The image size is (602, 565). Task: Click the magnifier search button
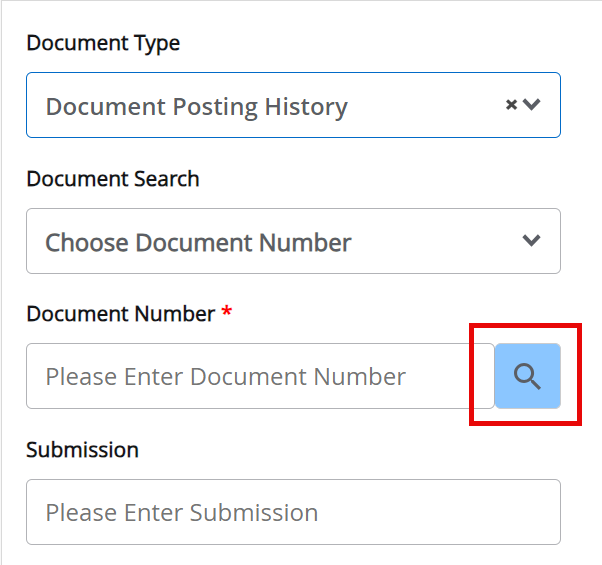(x=527, y=376)
